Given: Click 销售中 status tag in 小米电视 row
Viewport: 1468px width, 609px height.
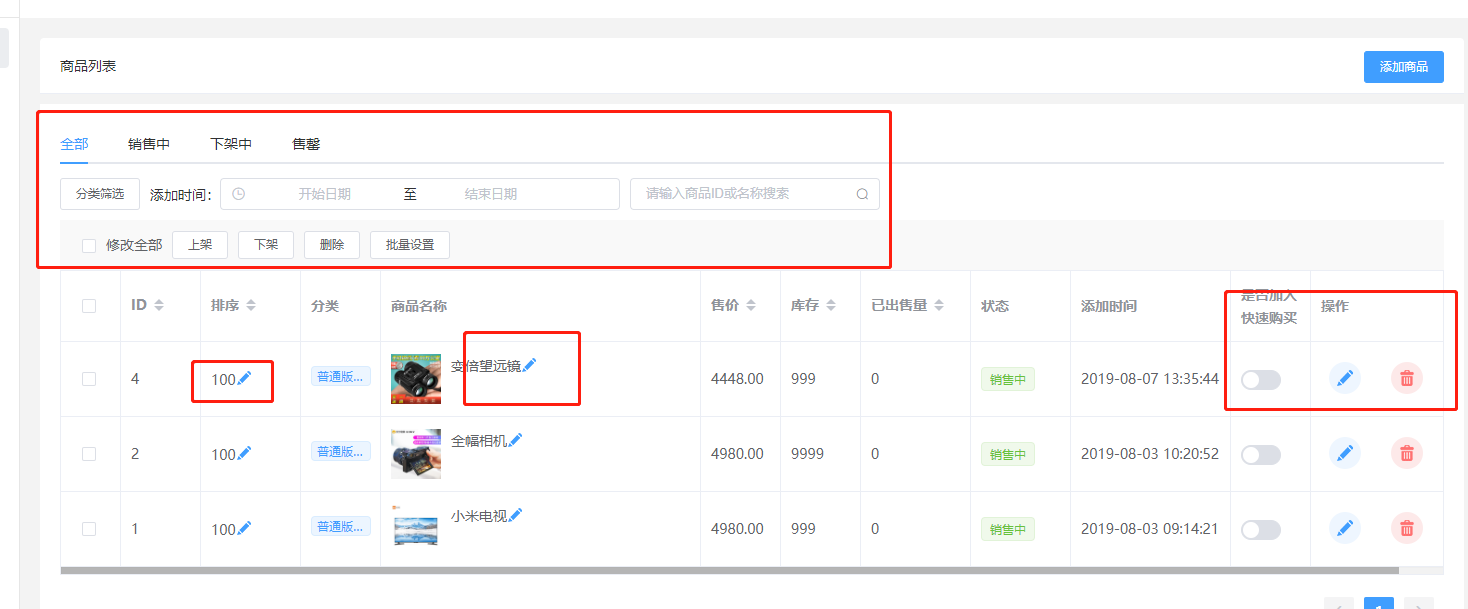Looking at the screenshot, I should click(1008, 530).
